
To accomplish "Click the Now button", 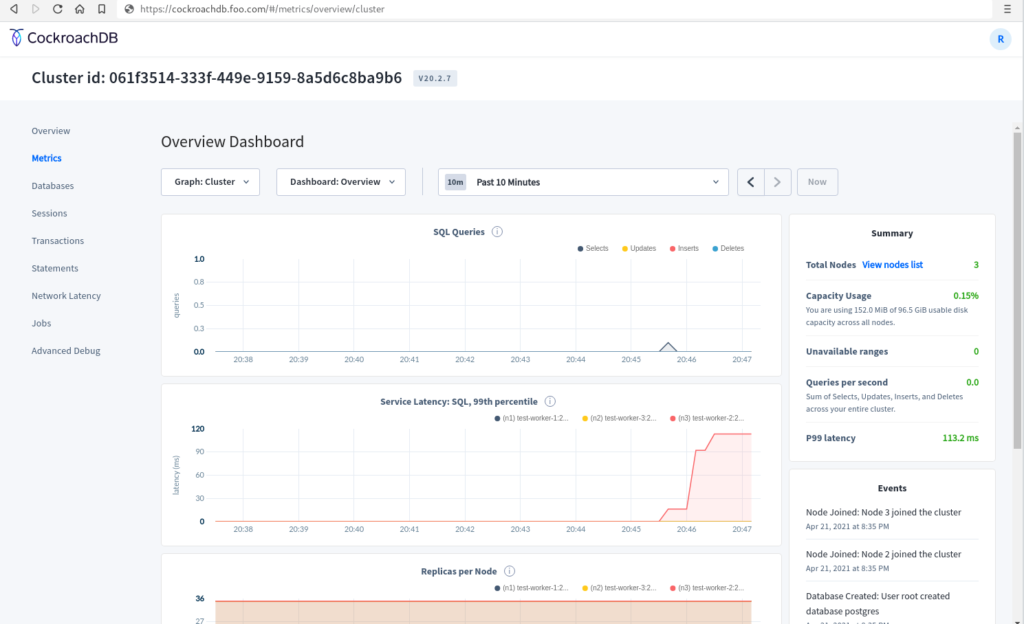I will 817,182.
